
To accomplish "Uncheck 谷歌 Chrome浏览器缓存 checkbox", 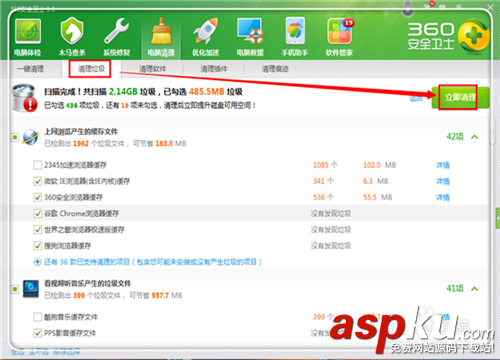I will pyautogui.click(x=37, y=213).
